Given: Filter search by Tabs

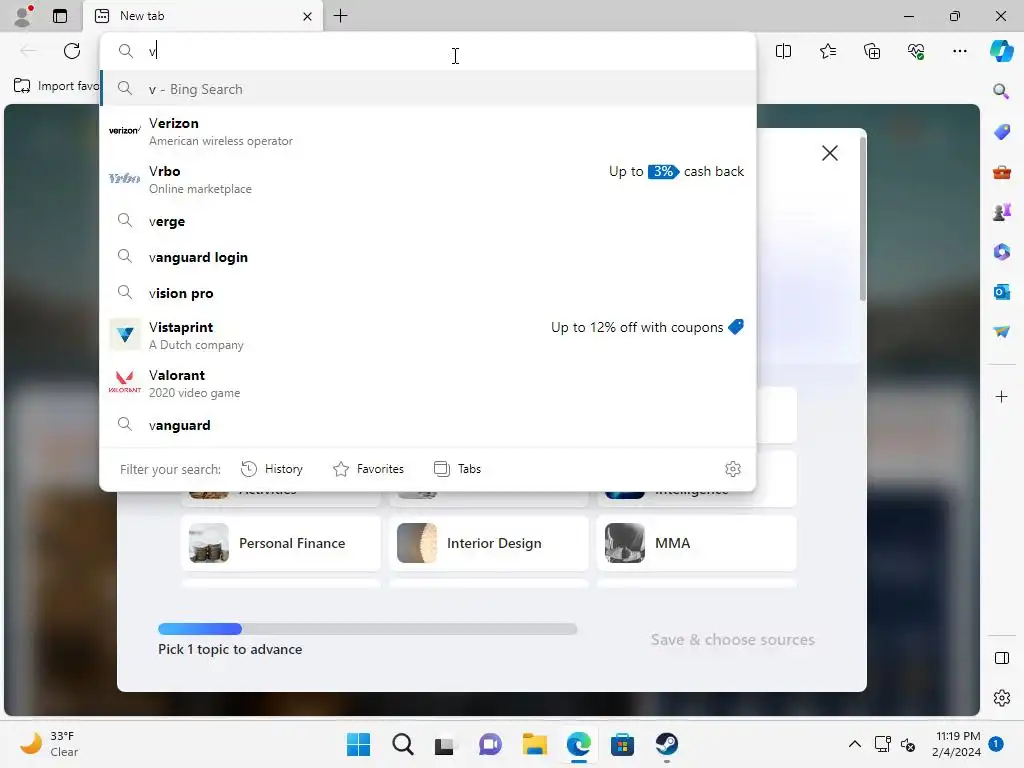Looking at the screenshot, I should click(x=457, y=469).
